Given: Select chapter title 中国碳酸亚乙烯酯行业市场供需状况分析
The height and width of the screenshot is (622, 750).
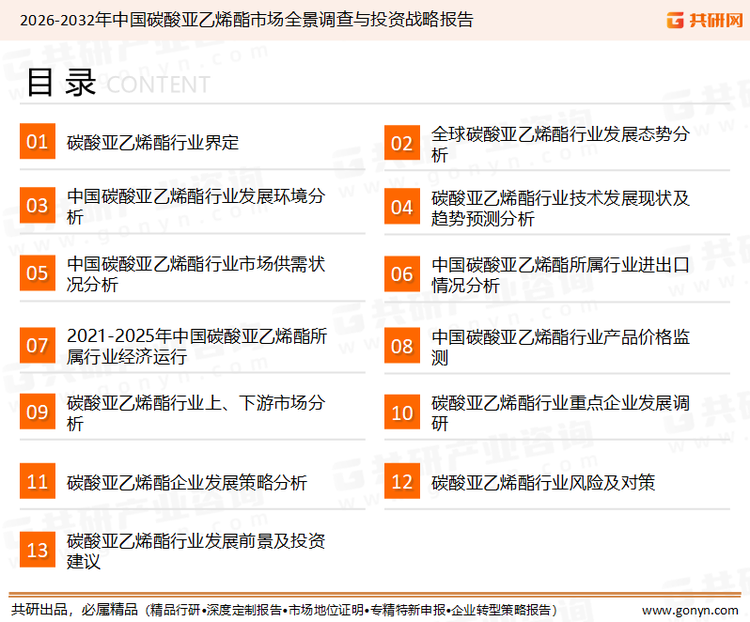Looking at the screenshot, I should pos(196,274).
